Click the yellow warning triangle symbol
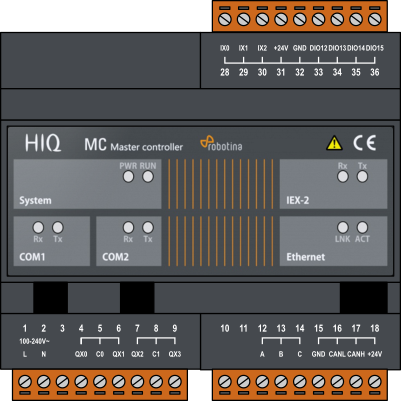 click(334, 143)
